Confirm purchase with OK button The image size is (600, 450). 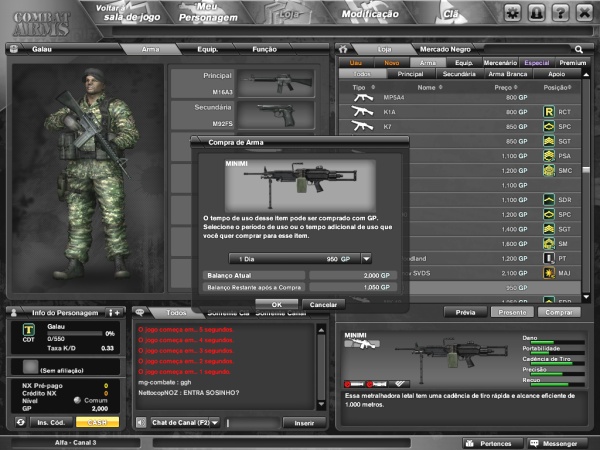point(277,305)
